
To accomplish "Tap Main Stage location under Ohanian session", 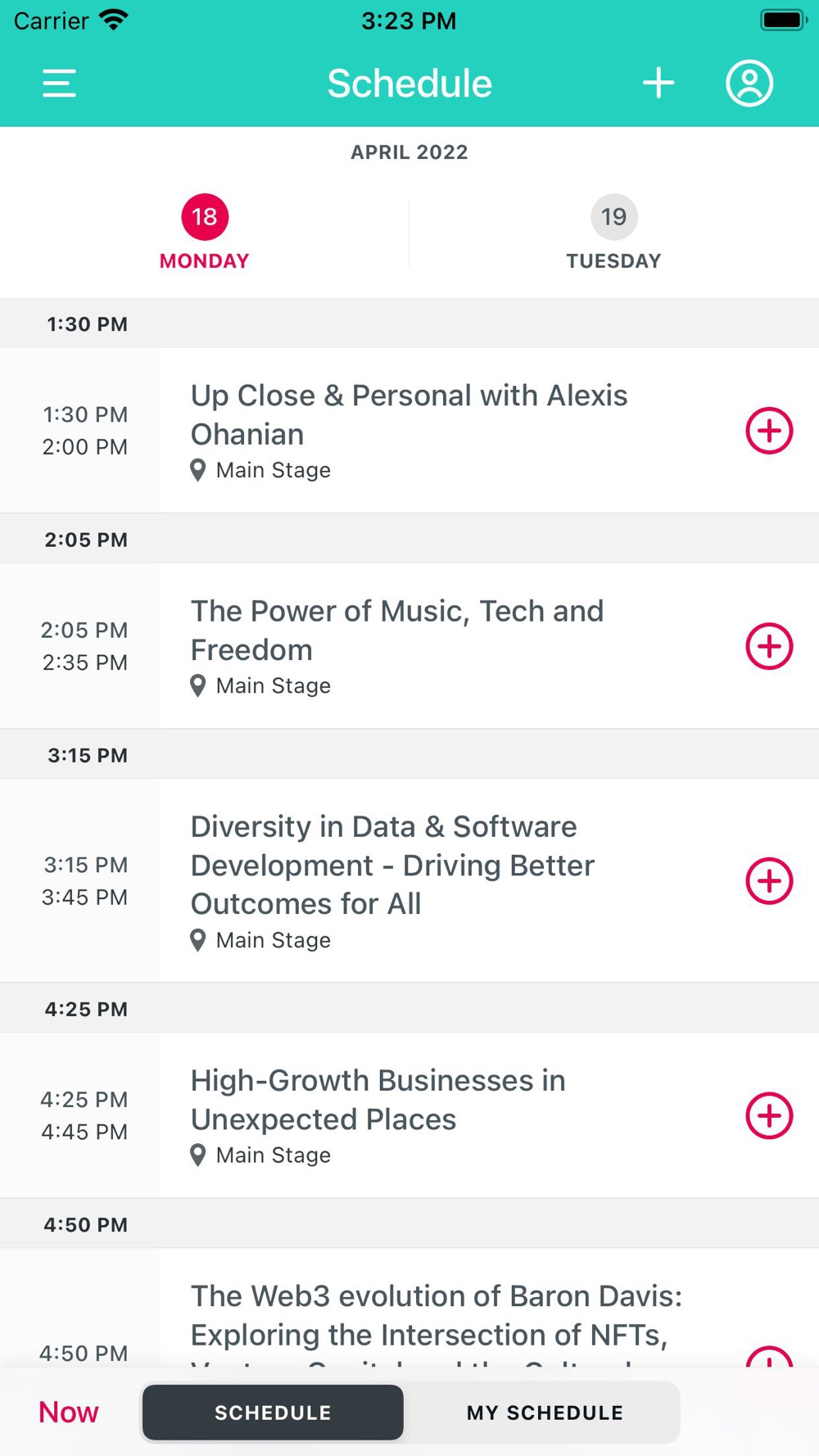I will click(x=260, y=470).
